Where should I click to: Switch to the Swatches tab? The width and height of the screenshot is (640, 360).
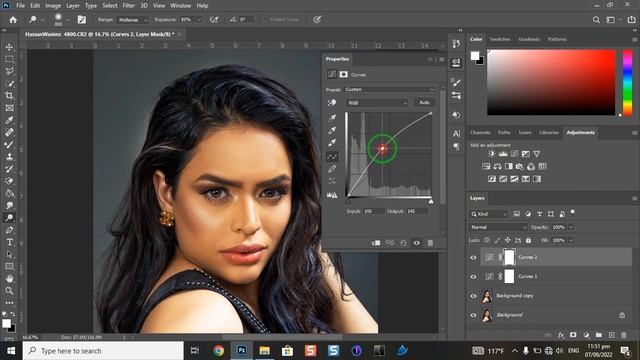click(x=500, y=39)
